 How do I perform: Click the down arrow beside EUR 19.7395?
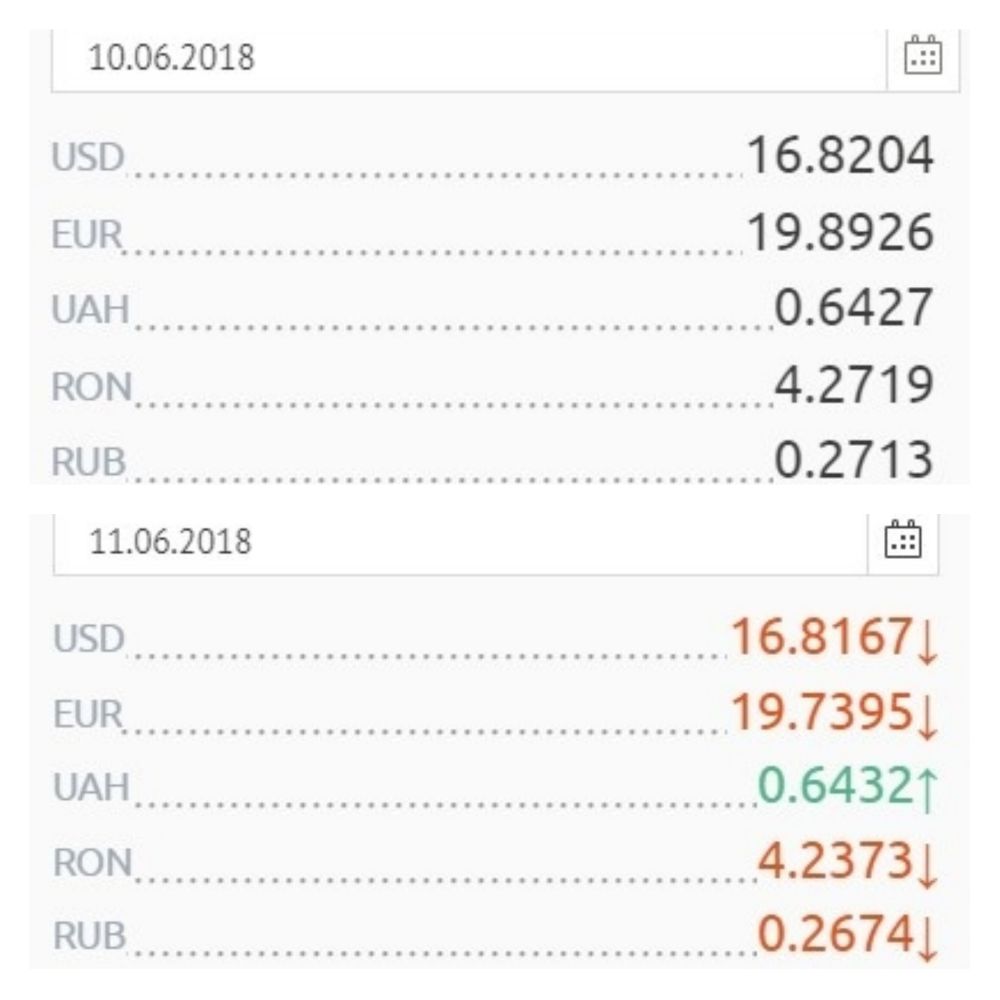927,716
